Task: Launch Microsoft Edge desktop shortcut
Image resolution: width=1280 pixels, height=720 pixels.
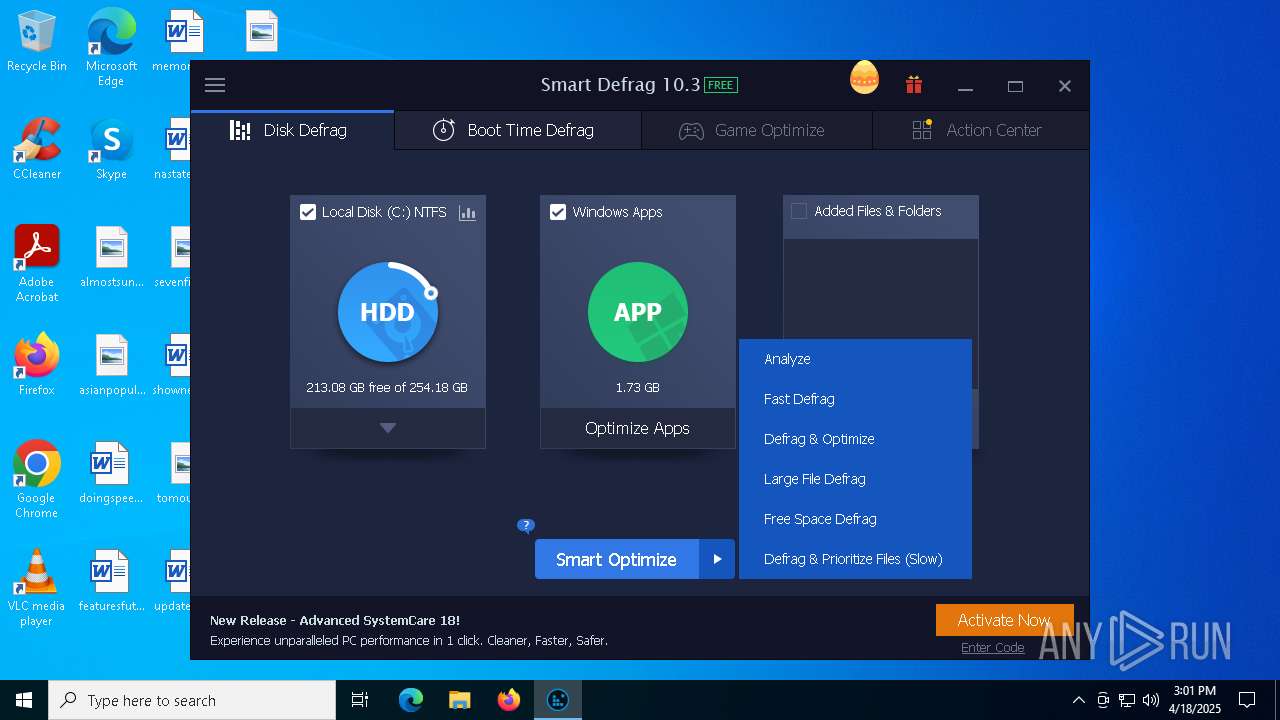Action: click(x=111, y=47)
